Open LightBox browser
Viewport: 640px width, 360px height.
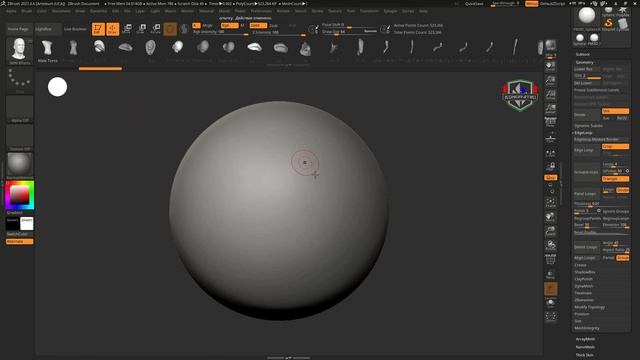[x=47, y=29]
